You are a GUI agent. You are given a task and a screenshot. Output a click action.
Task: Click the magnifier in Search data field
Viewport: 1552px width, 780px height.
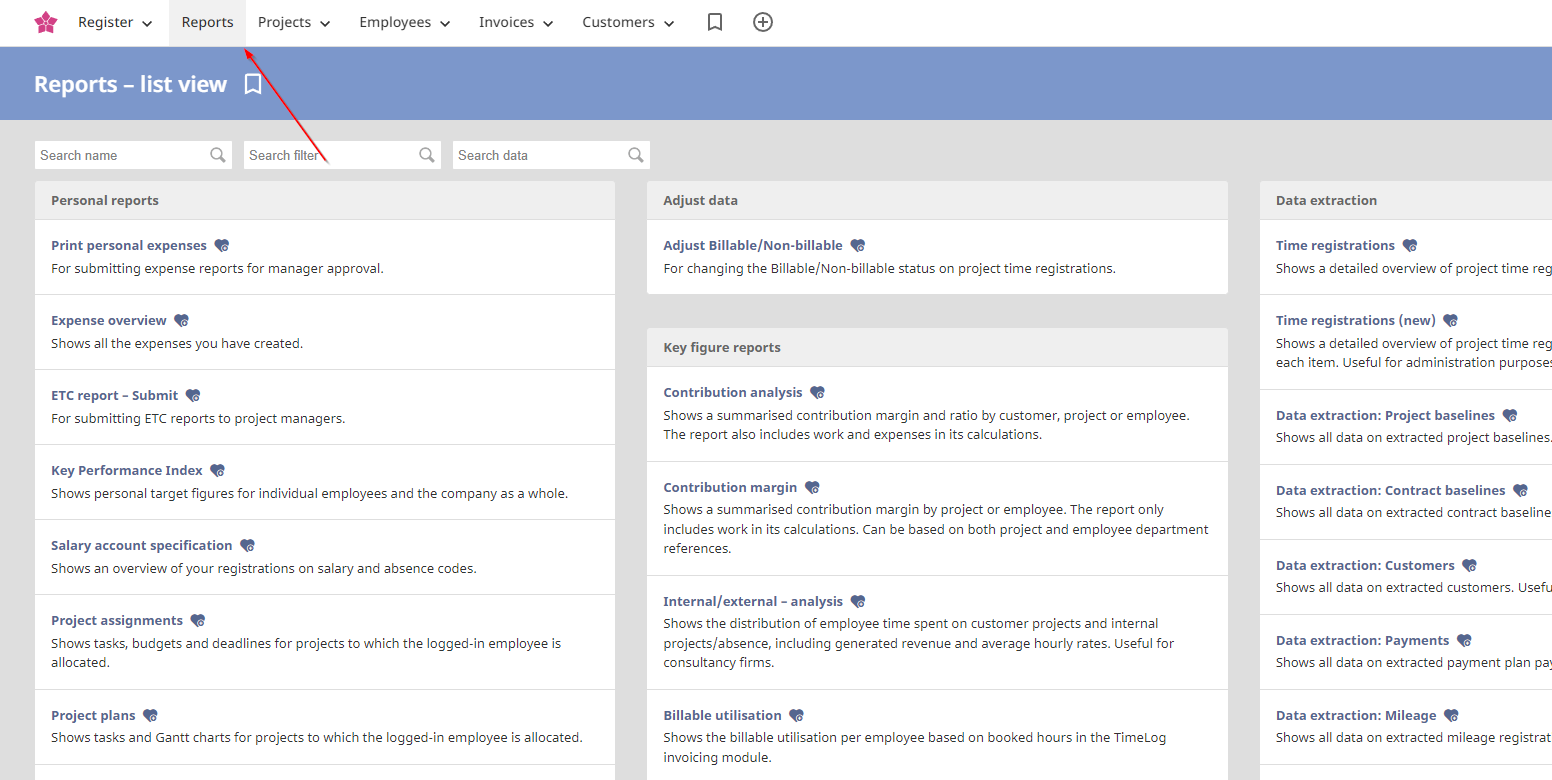click(x=635, y=155)
